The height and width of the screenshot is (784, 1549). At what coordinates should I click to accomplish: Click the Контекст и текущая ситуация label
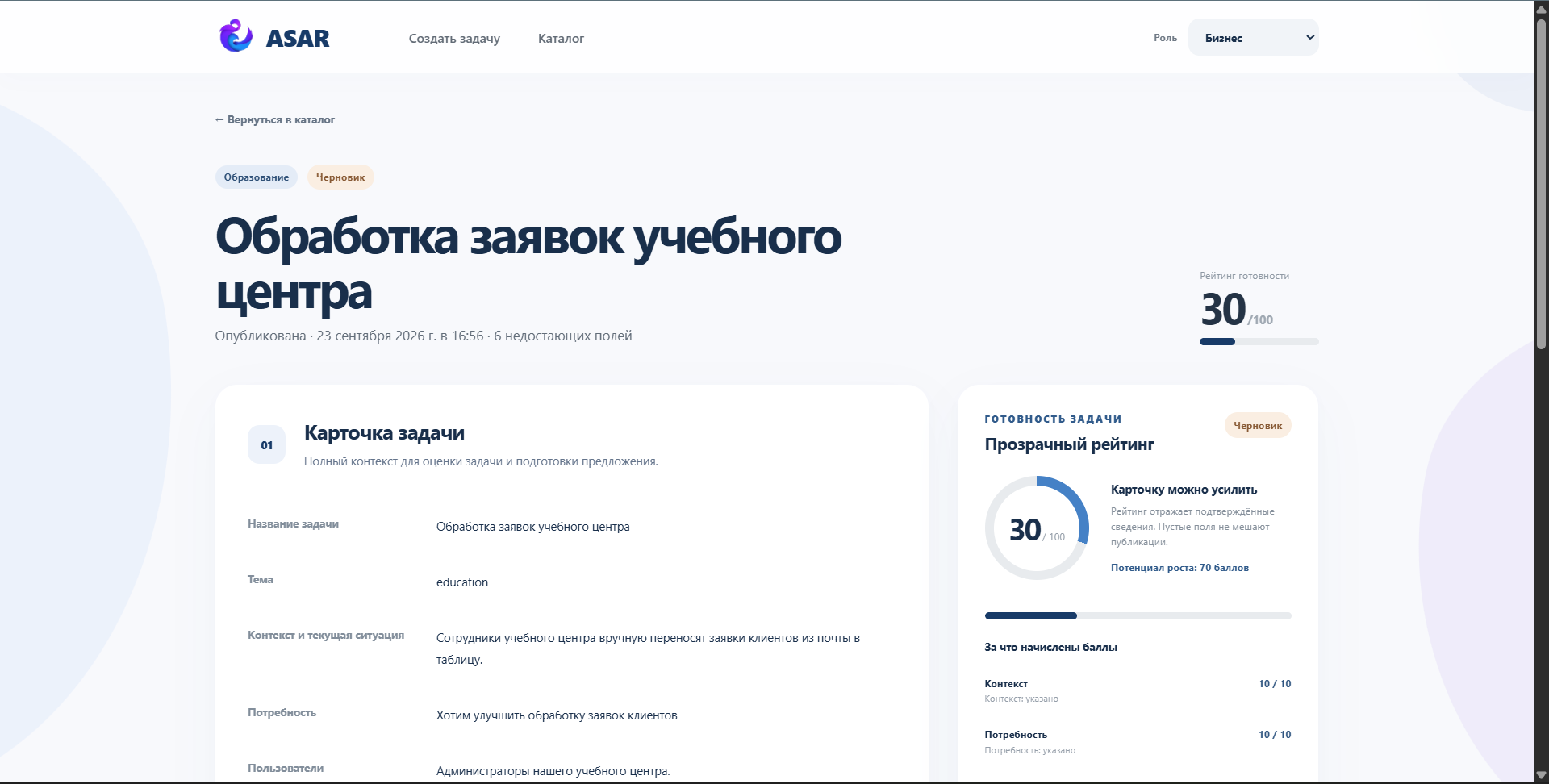point(326,636)
